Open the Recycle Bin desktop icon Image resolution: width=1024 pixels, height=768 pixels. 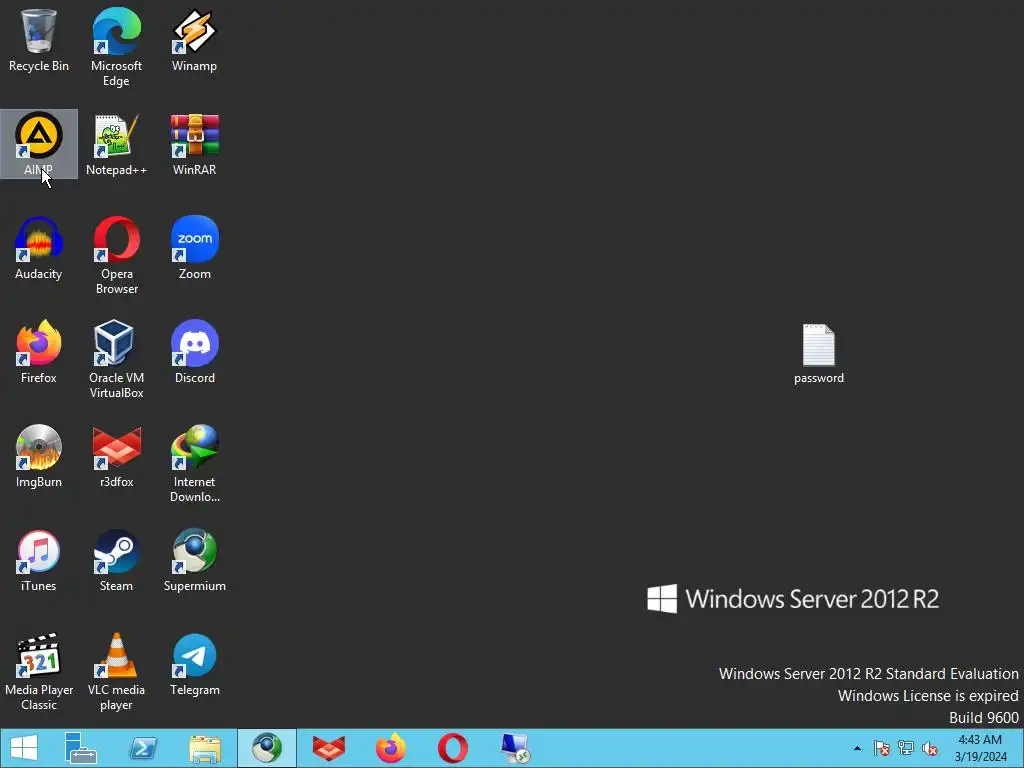coord(39,40)
